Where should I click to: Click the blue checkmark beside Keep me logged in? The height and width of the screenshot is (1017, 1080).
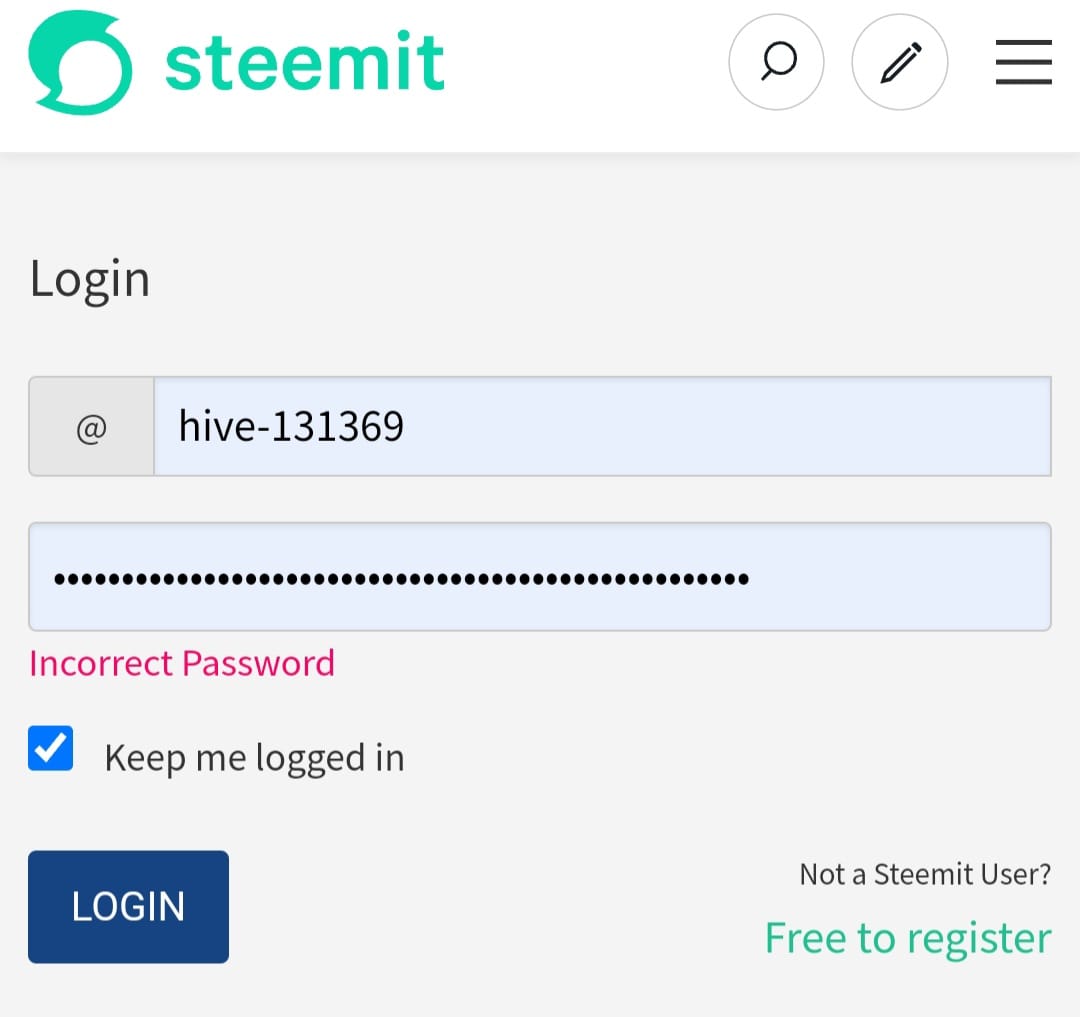(51, 749)
